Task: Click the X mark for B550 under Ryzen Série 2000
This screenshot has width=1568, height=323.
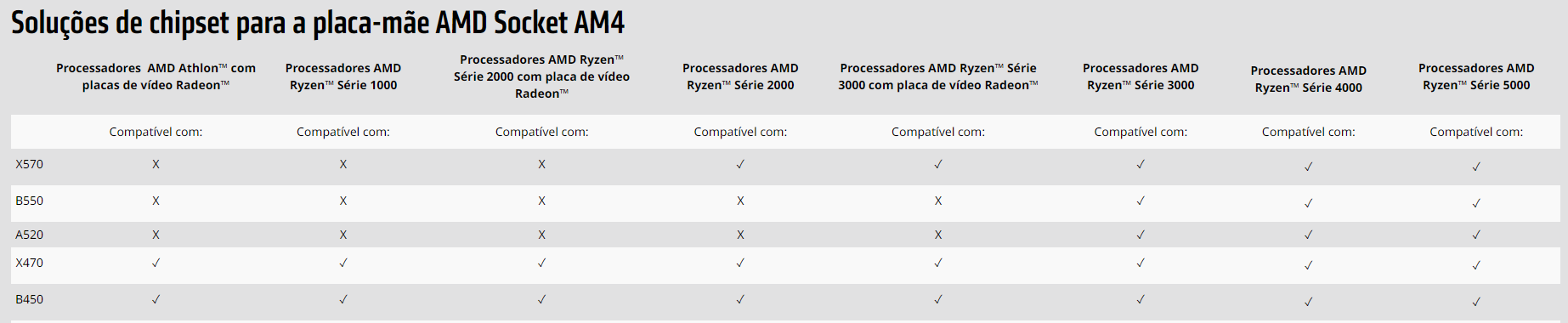Action: tap(740, 201)
